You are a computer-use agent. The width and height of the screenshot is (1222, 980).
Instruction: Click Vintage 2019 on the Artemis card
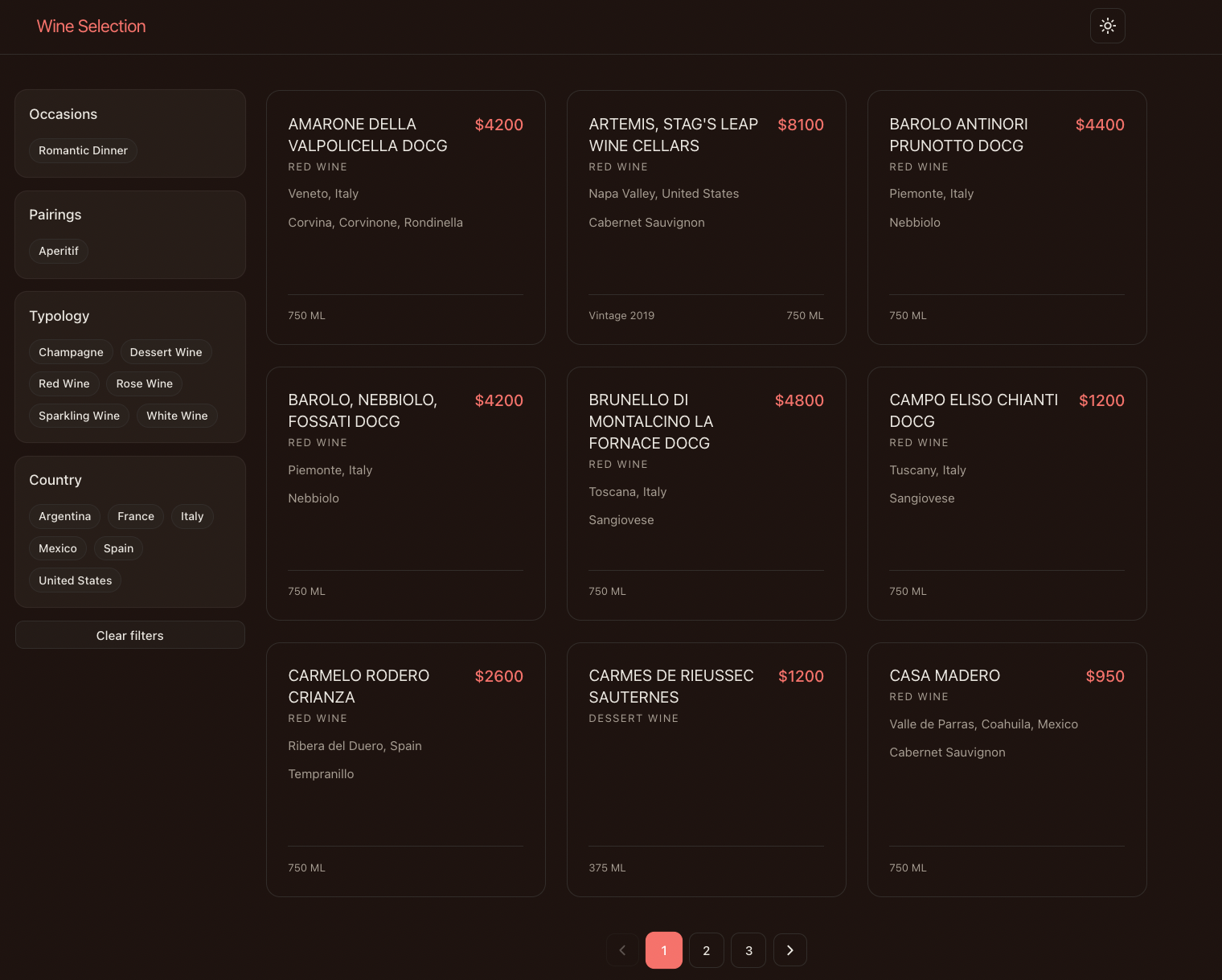621,316
